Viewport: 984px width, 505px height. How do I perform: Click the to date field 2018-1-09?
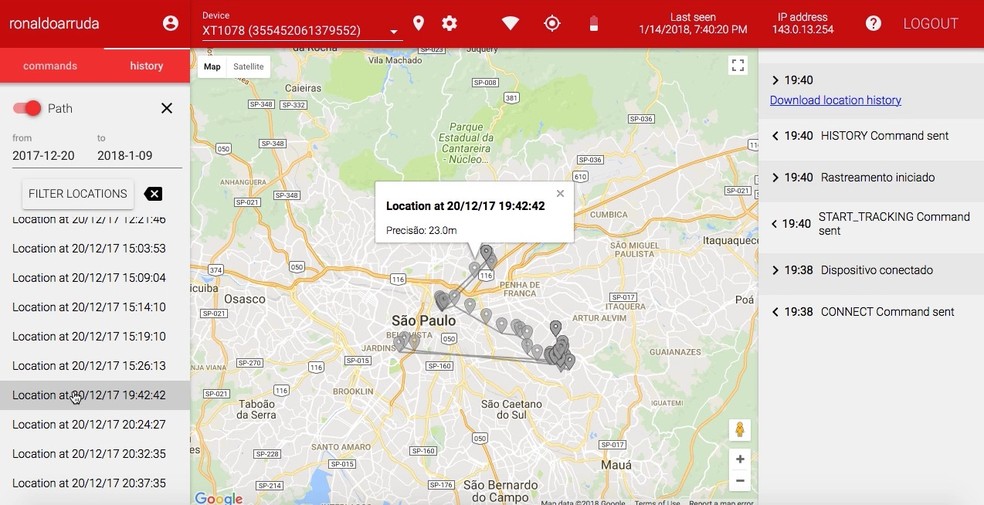pos(125,156)
